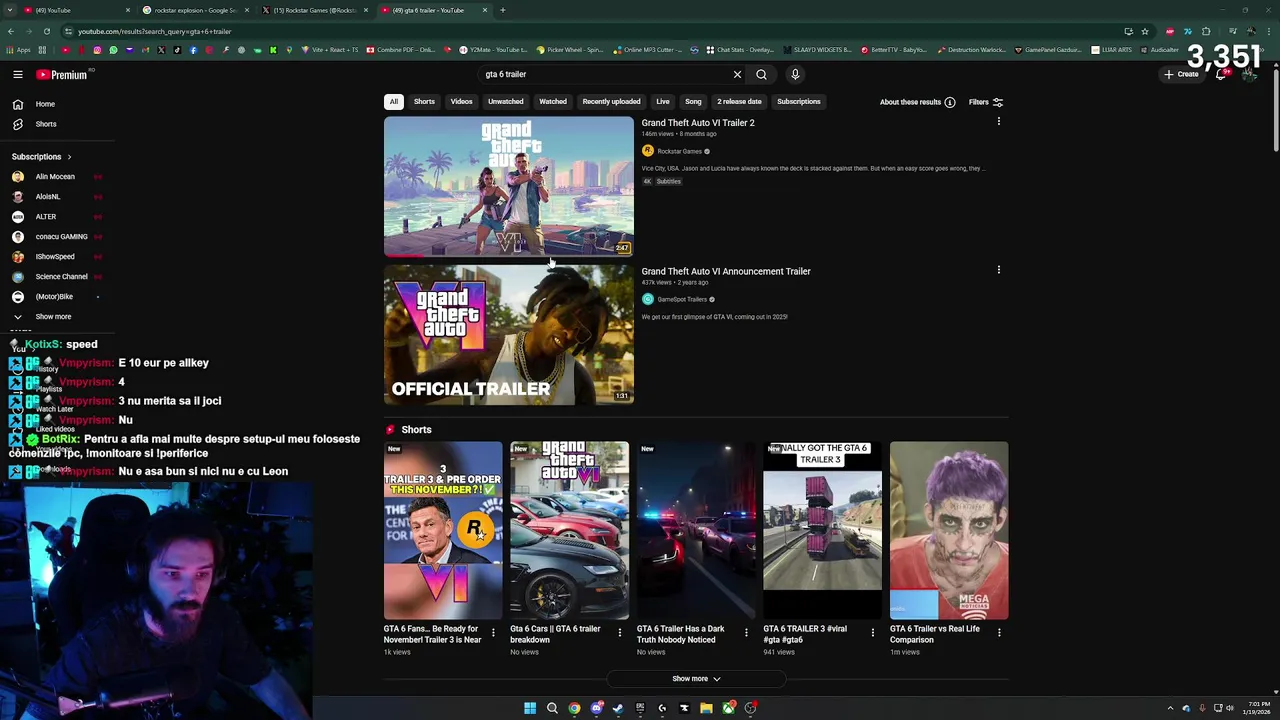Screen dimensions: 1280x720
Task: Select the Watched filter chip
Action: [x=553, y=101]
